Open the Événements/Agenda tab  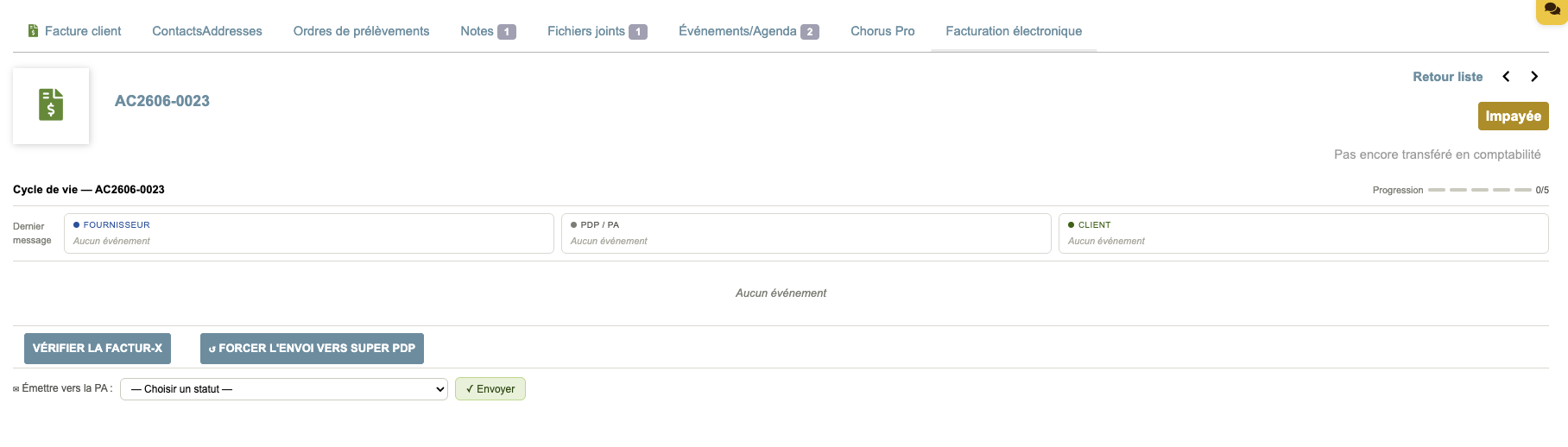[749, 31]
